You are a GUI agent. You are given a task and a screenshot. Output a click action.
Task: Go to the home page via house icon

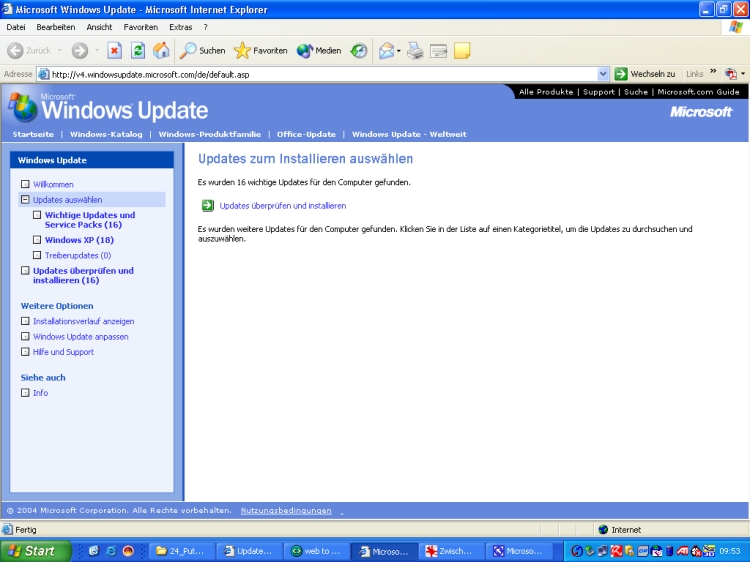[161, 51]
